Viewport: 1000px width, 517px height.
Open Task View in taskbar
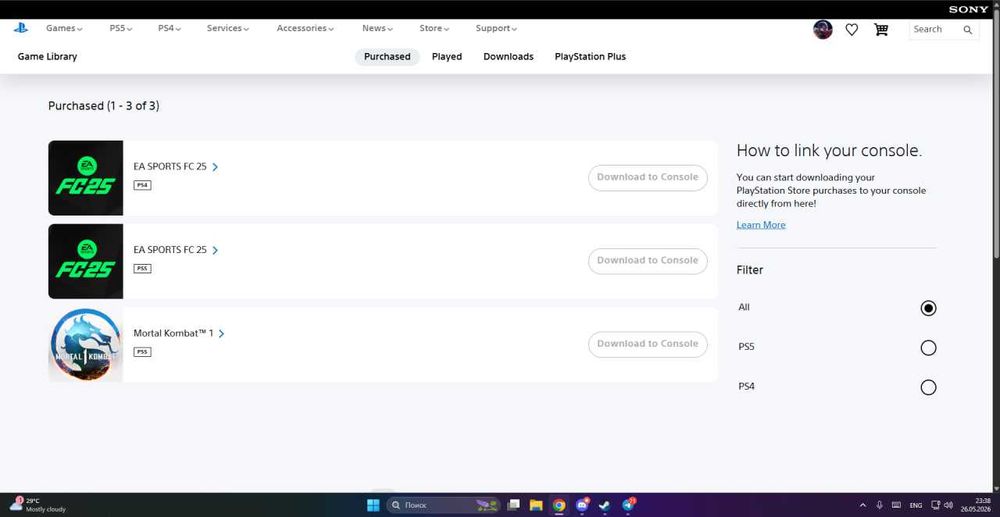point(513,506)
